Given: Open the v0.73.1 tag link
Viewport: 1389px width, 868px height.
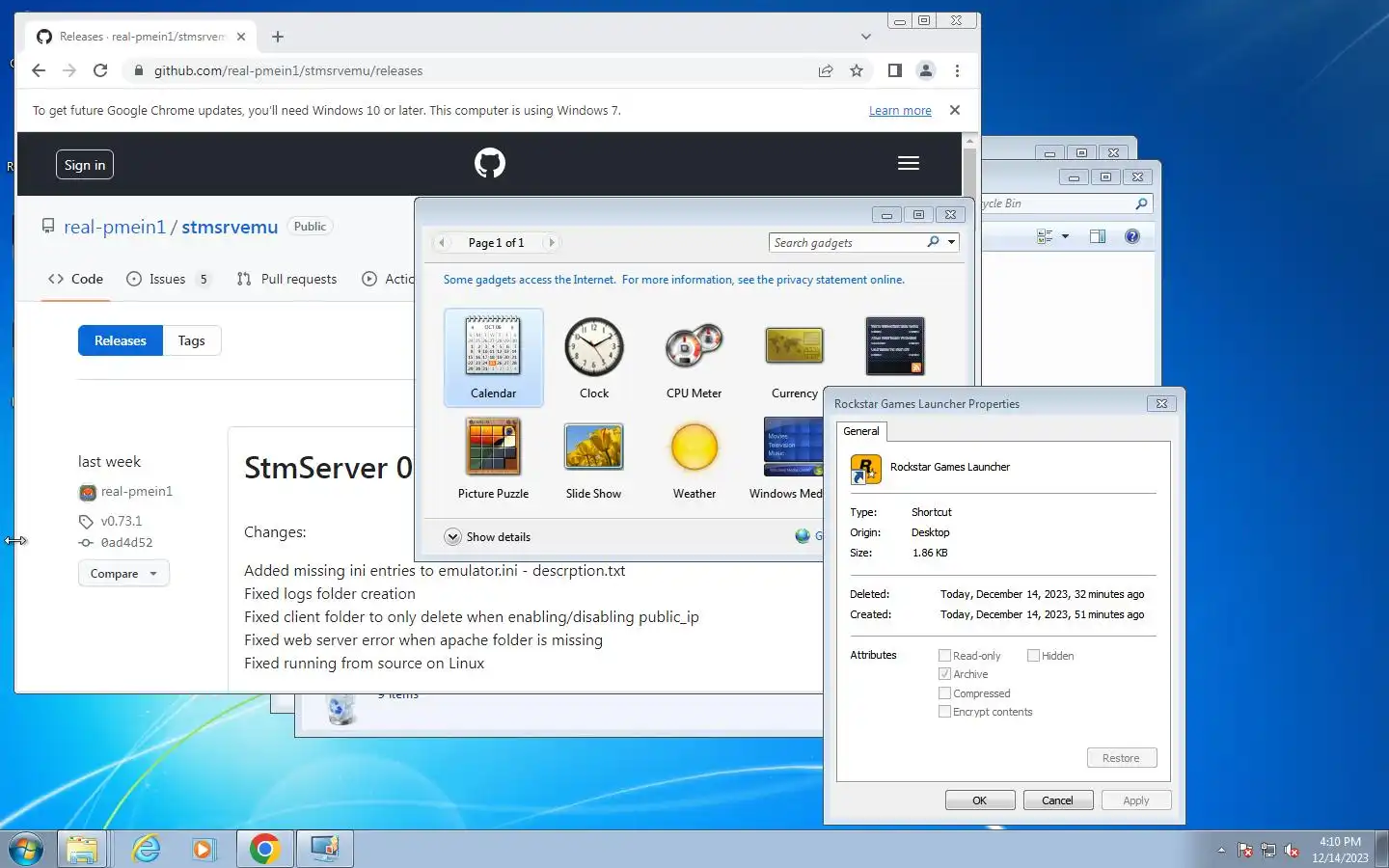Looking at the screenshot, I should 122,521.
